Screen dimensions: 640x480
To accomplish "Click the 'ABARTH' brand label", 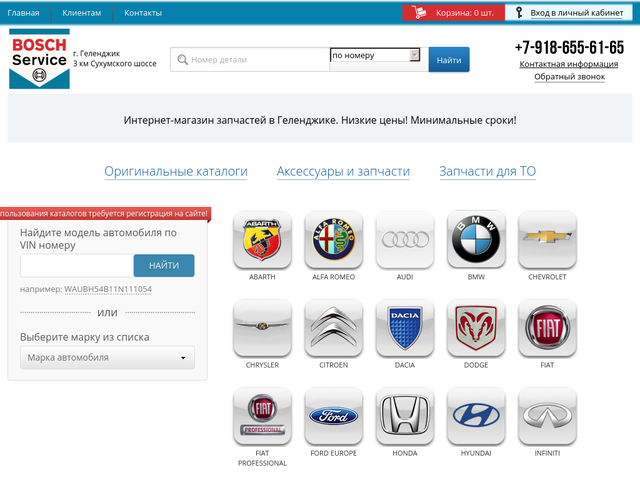I will tap(262, 277).
